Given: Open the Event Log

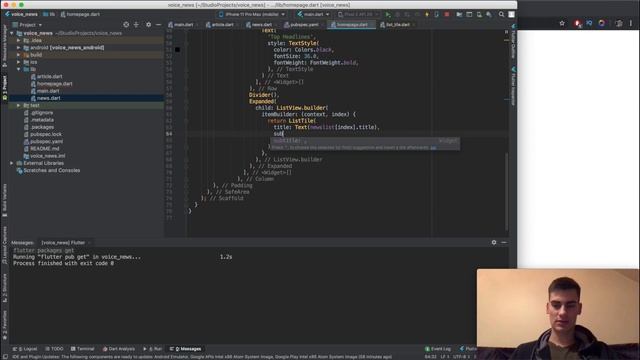Looking at the screenshot, I should click(x=438, y=349).
